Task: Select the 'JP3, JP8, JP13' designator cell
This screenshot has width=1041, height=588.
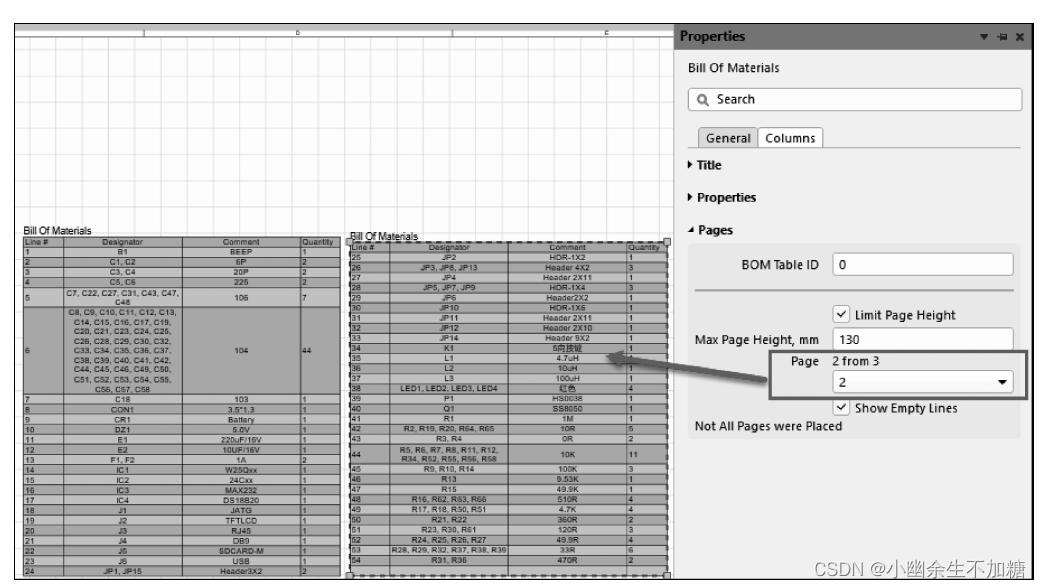Action: (449, 267)
